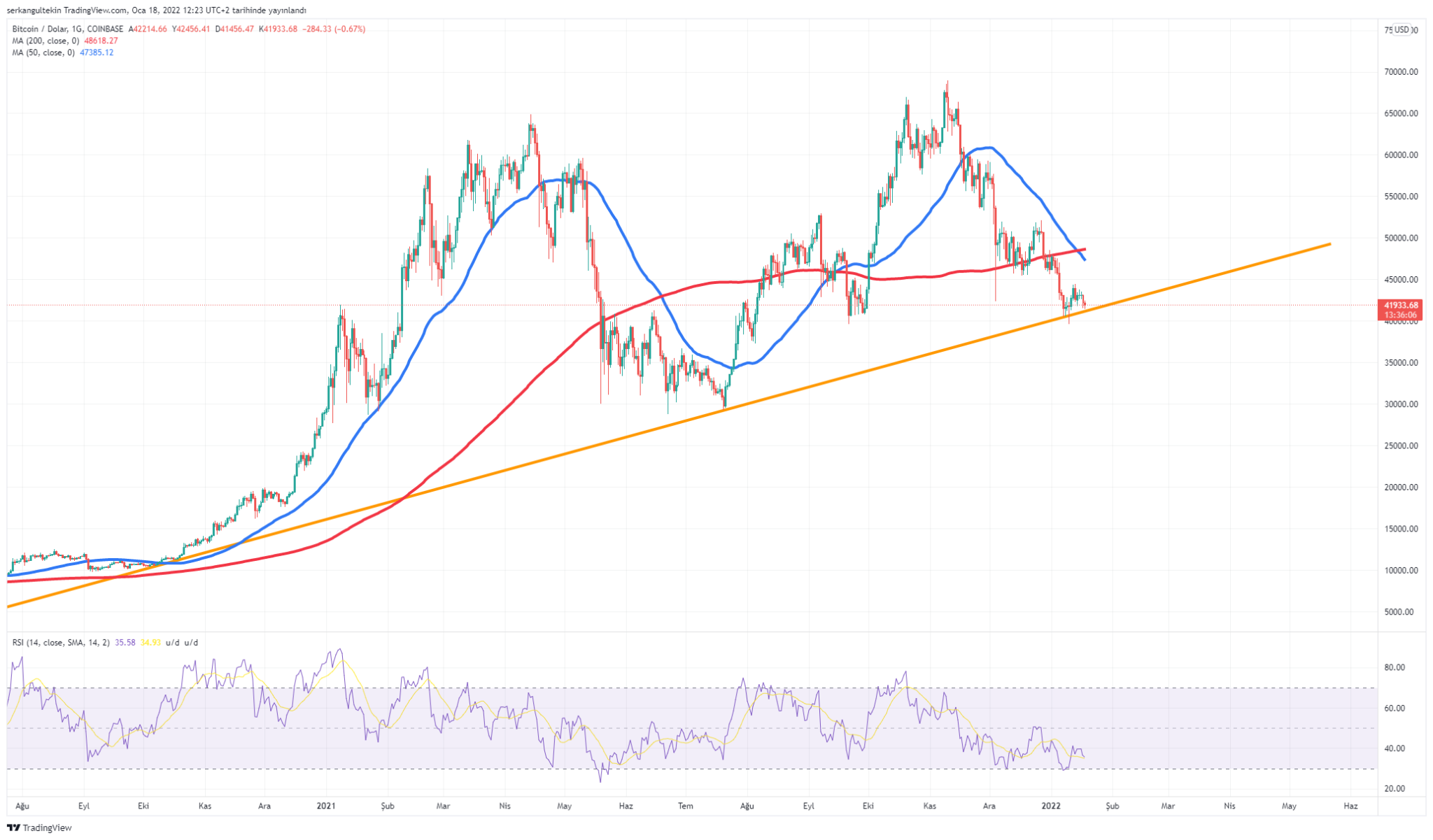Click the 48618.27 MA 200 value
This screenshot has height=840, width=1433.
101,41
